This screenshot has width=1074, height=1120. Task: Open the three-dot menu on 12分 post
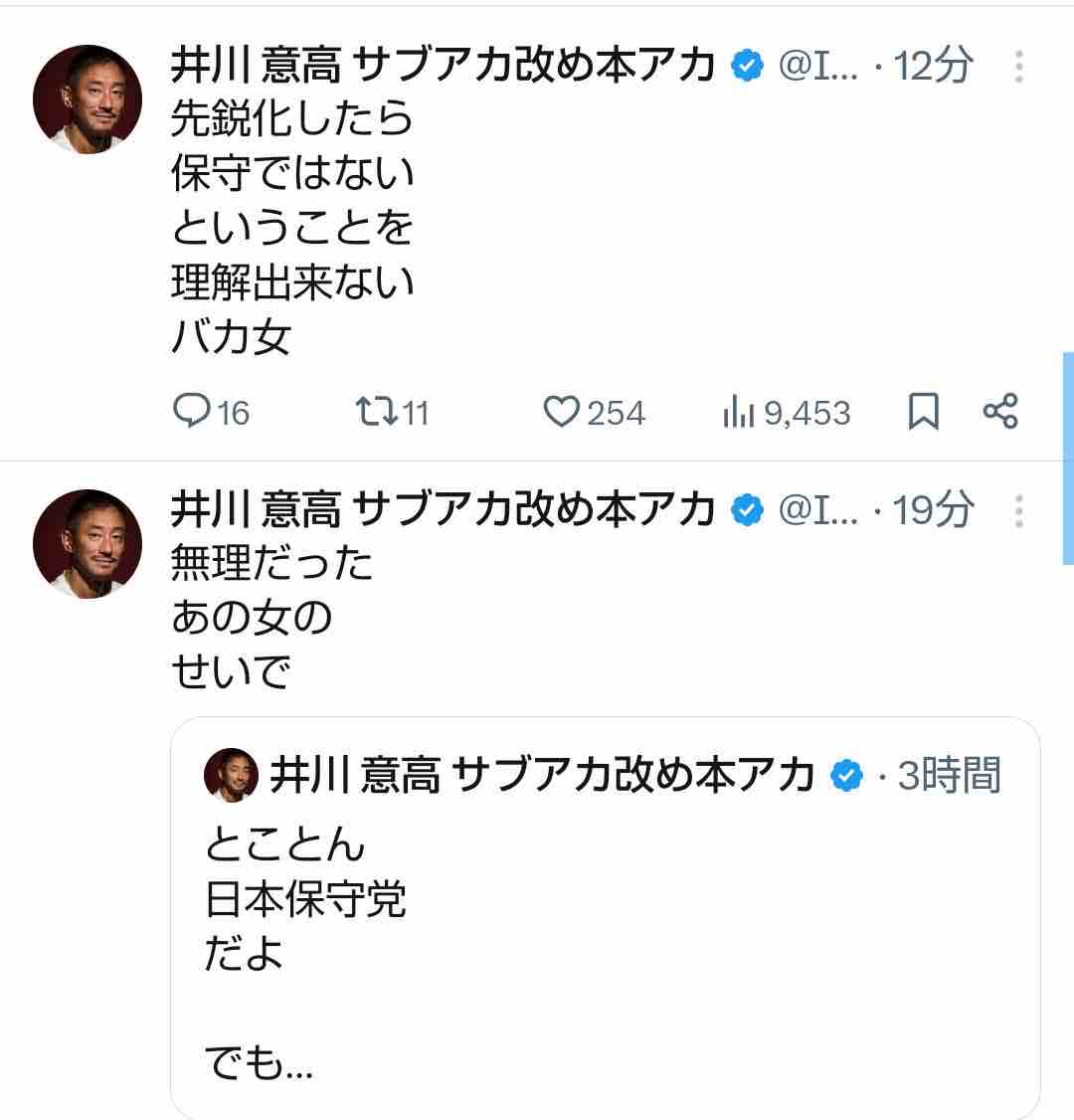(1018, 67)
